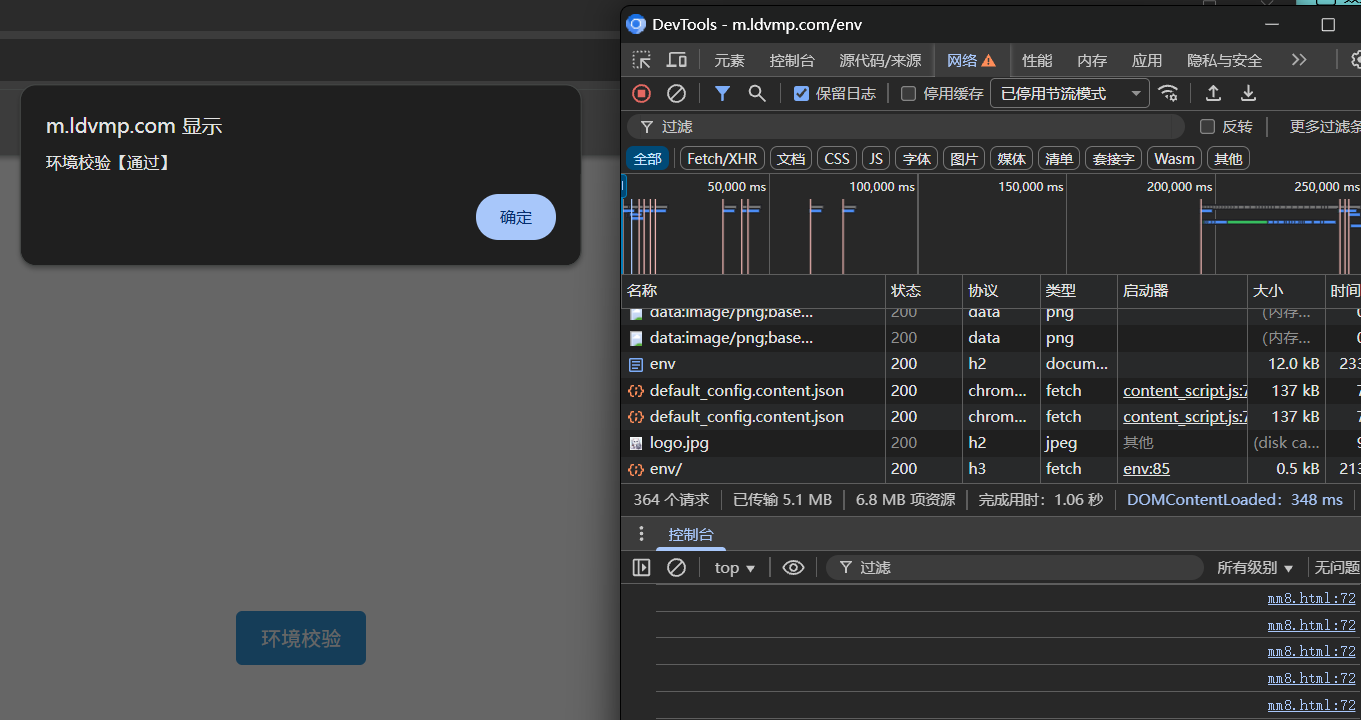1361x720 pixels.
Task: Open the 所有级别 log level dropdown
Action: pyautogui.click(x=1255, y=568)
